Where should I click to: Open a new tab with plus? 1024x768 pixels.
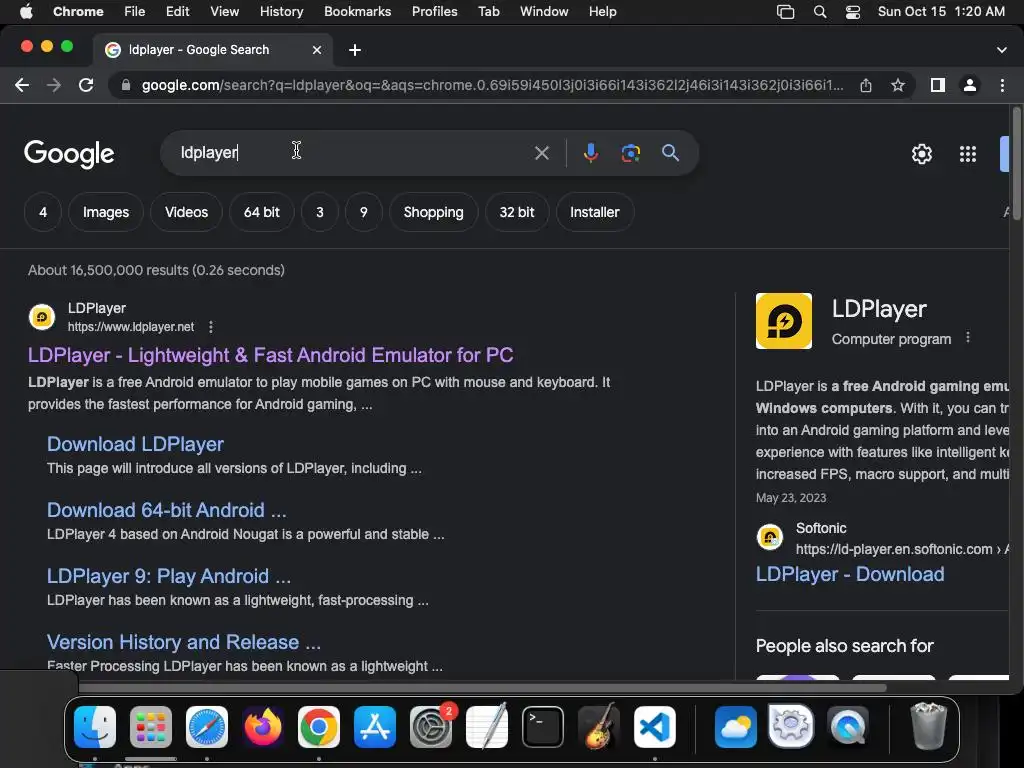[355, 50]
